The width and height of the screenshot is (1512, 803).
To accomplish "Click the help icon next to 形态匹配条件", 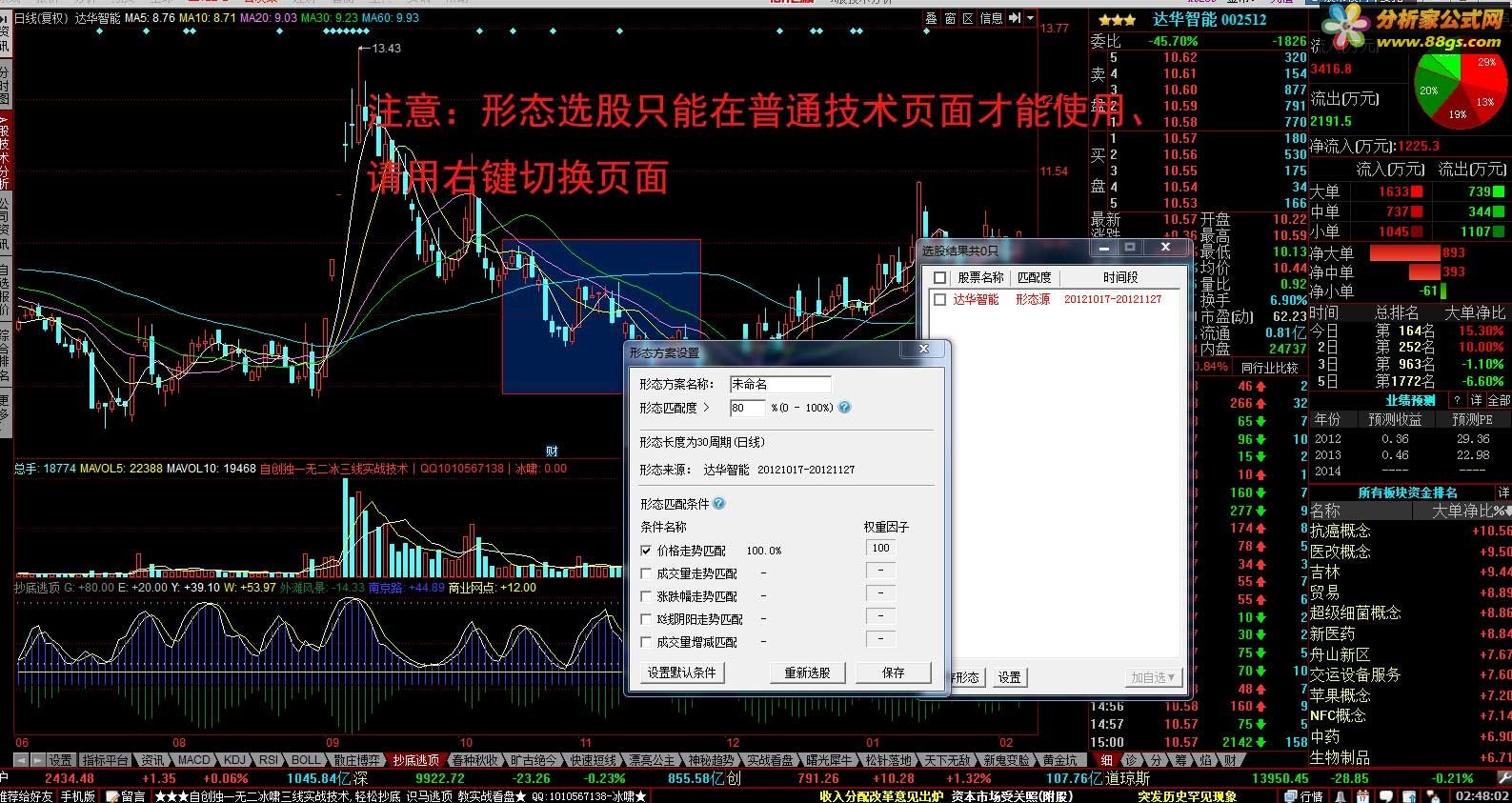I will pos(718,504).
